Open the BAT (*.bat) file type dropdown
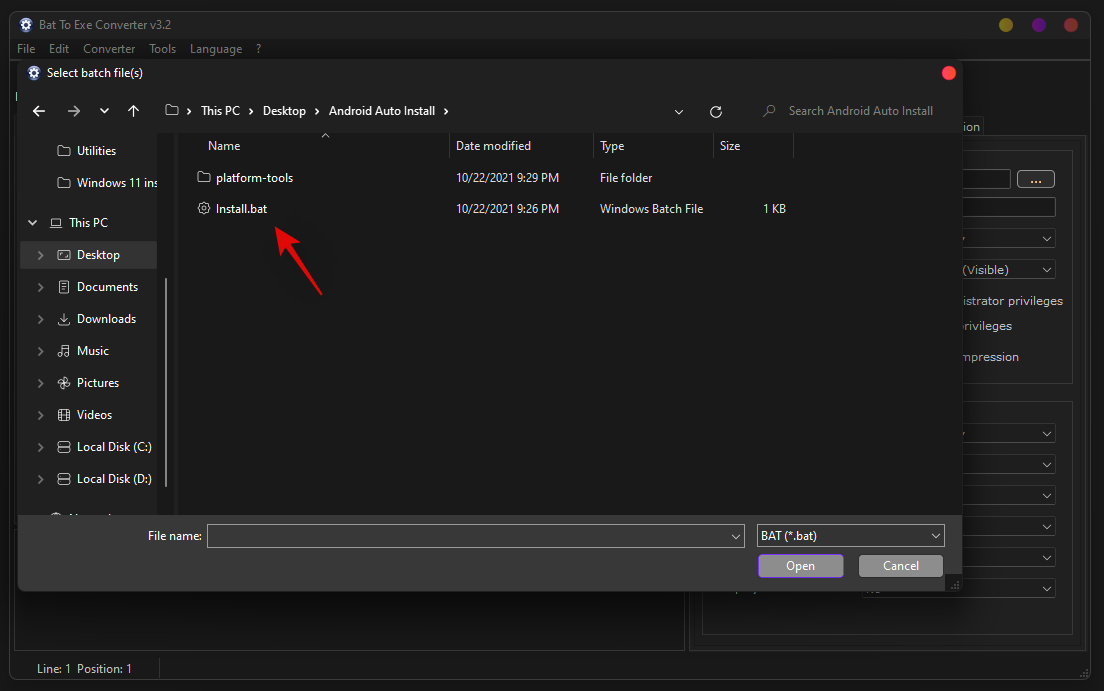 (x=850, y=536)
